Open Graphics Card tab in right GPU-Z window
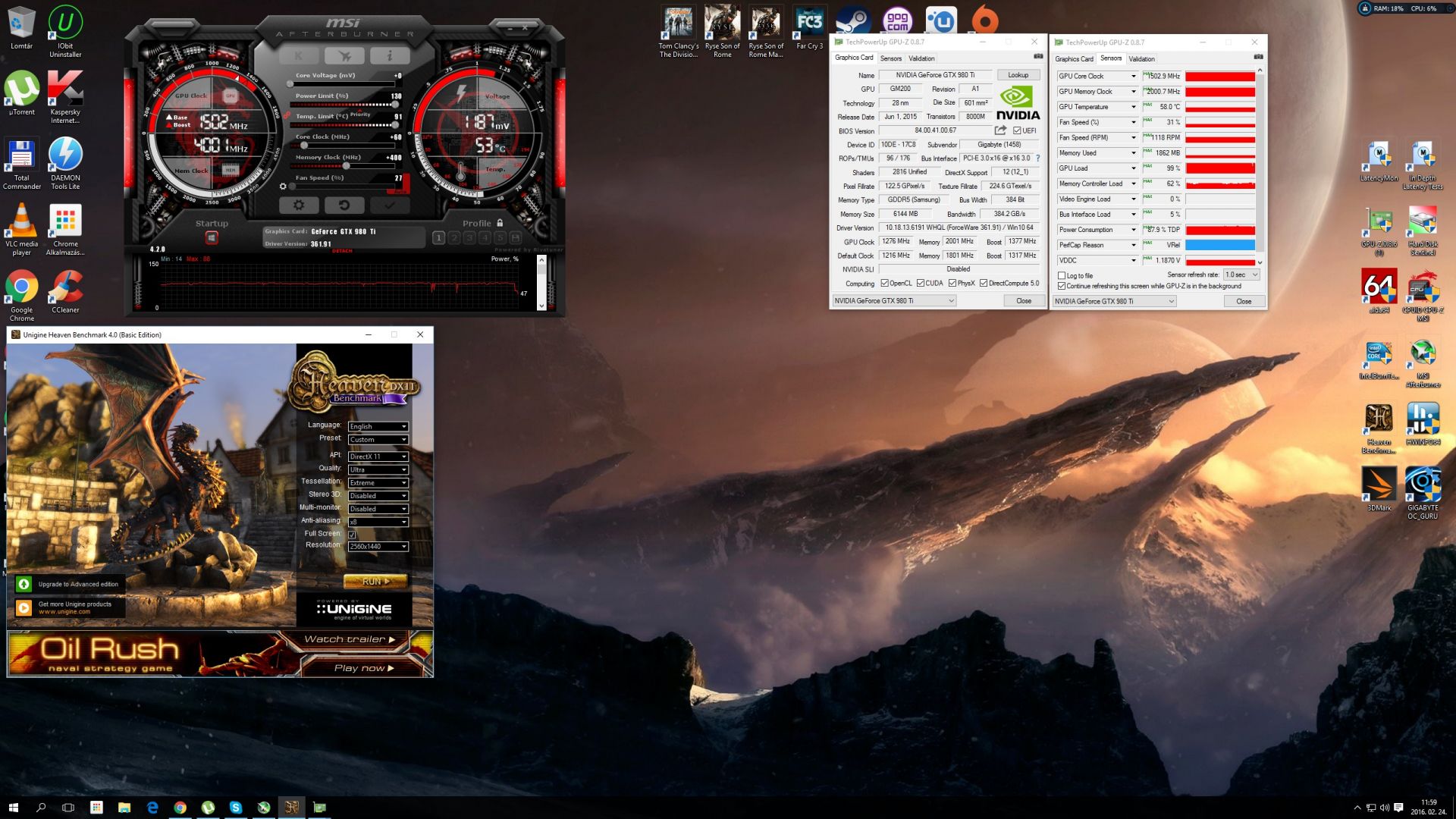Viewport: 1456px width, 819px height. click(x=1074, y=59)
